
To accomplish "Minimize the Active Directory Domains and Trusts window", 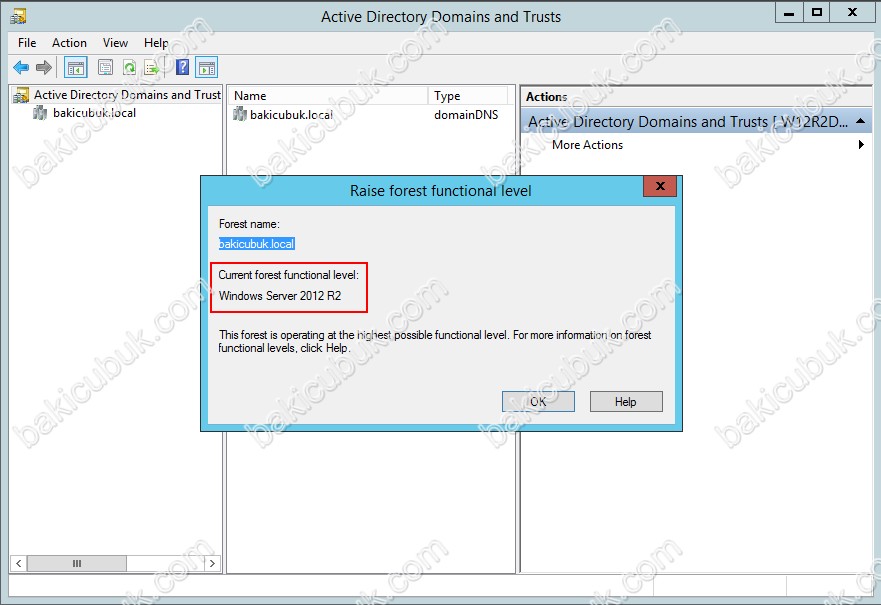I will [x=789, y=13].
